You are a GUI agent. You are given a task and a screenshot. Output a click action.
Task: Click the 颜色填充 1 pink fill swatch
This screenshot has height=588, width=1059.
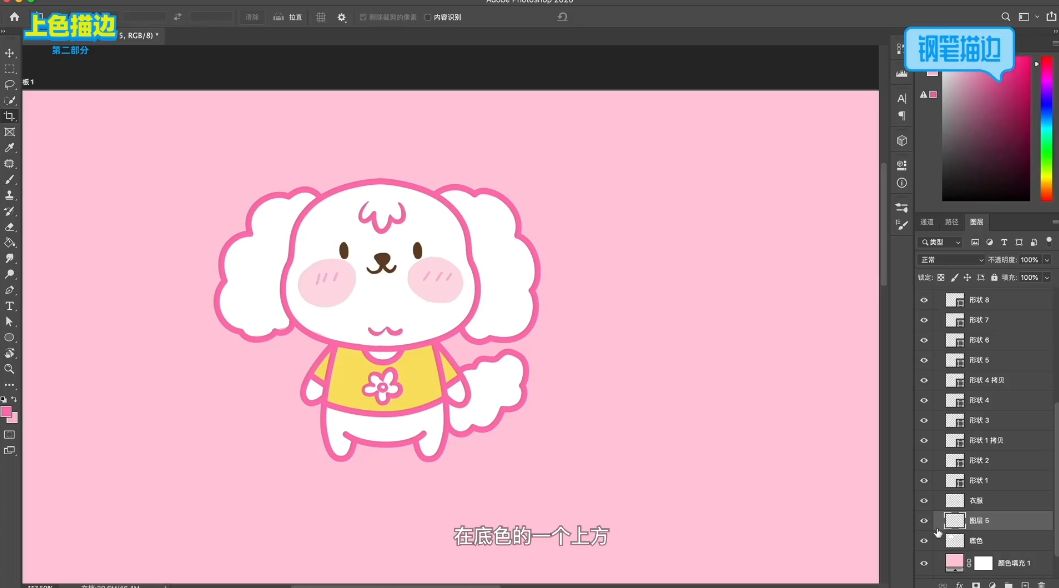954,562
